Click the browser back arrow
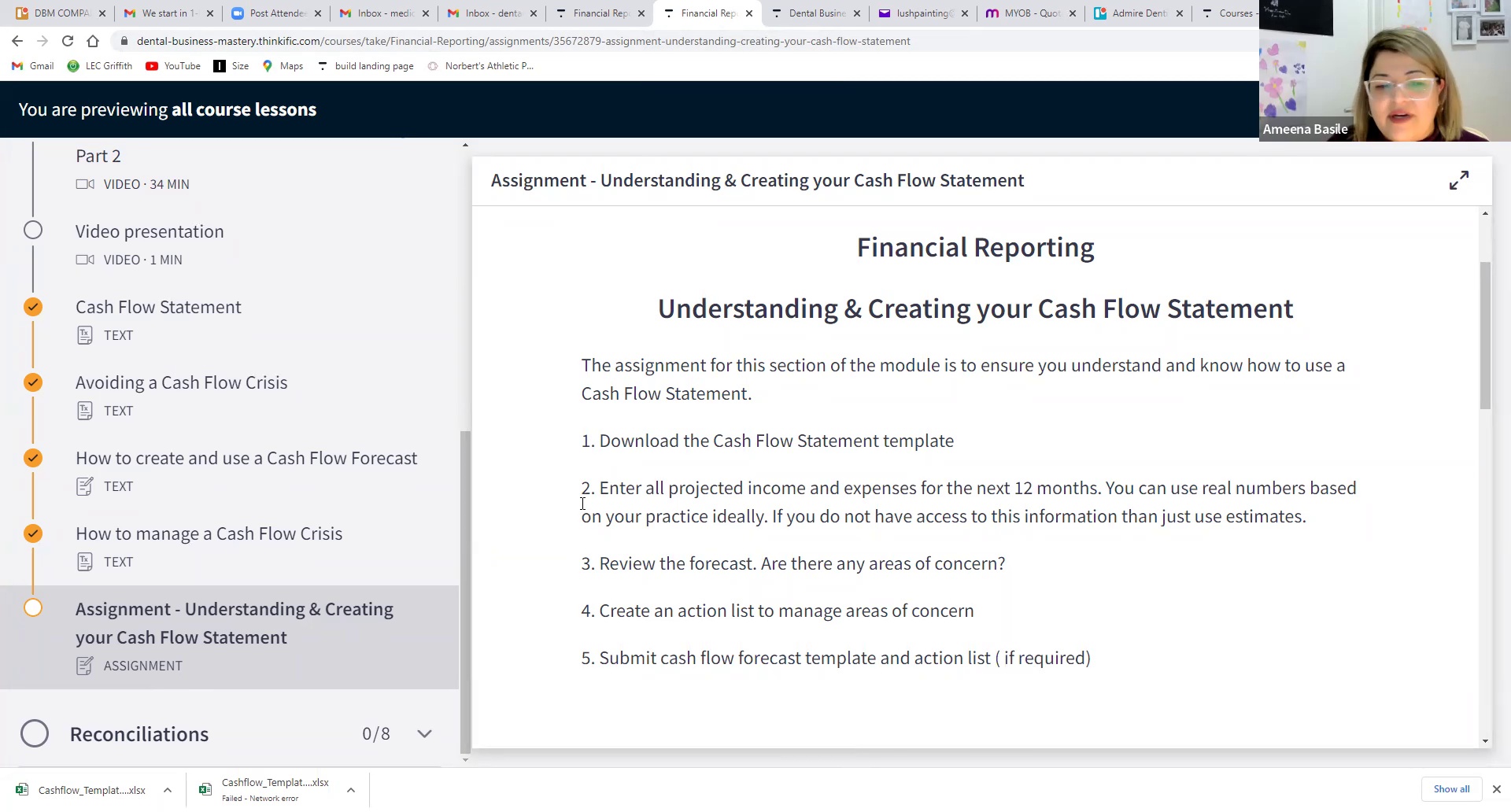1511x812 pixels. [x=17, y=41]
